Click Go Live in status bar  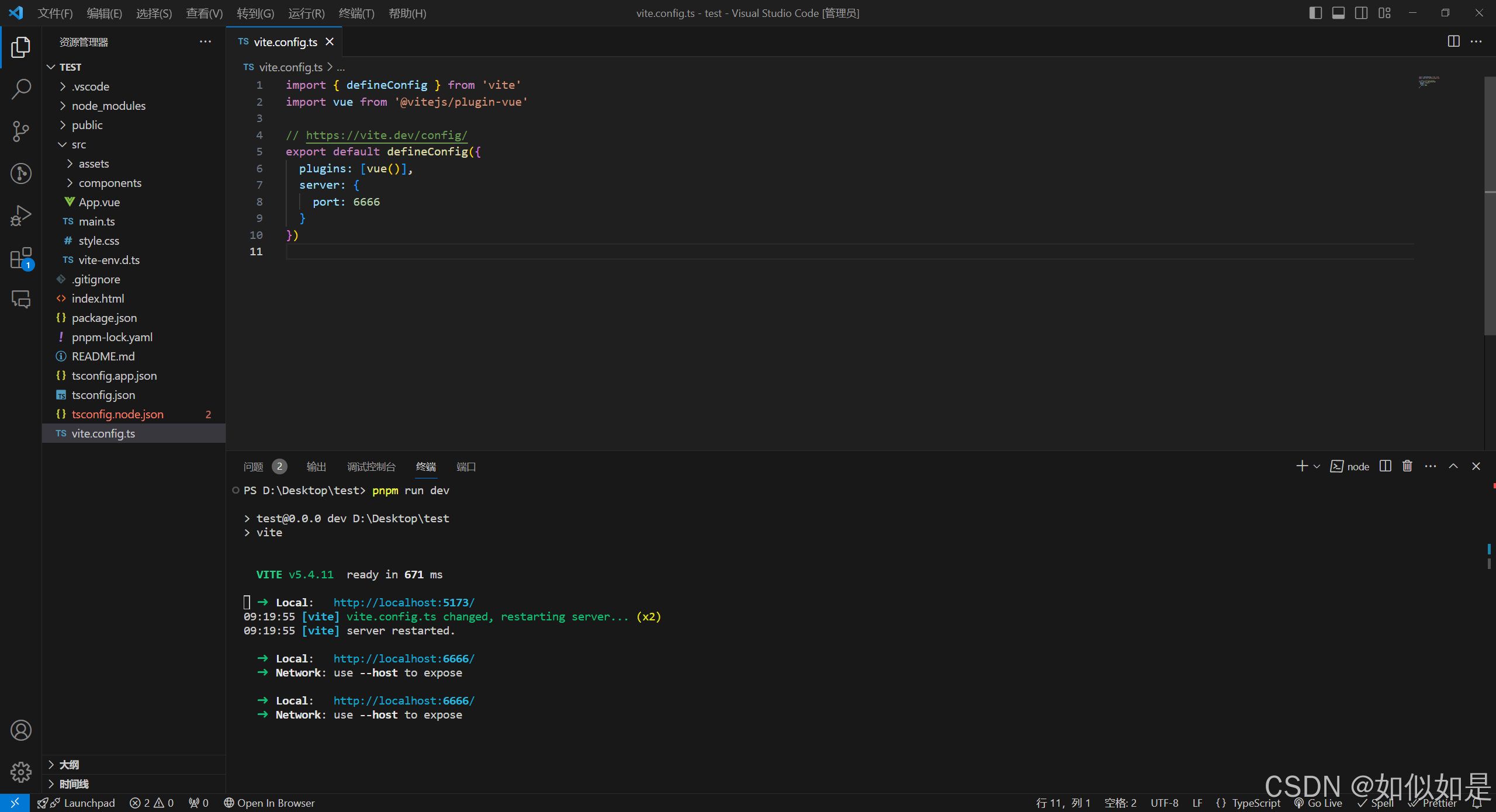click(x=1319, y=803)
